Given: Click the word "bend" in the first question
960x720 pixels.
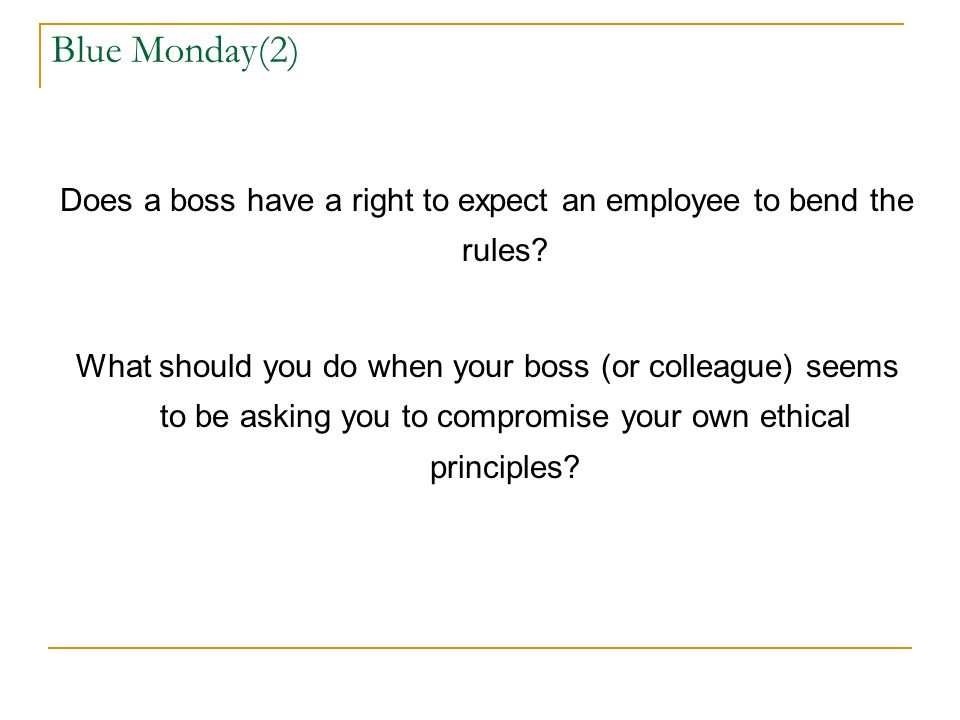Looking at the screenshot, I should (x=823, y=200).
